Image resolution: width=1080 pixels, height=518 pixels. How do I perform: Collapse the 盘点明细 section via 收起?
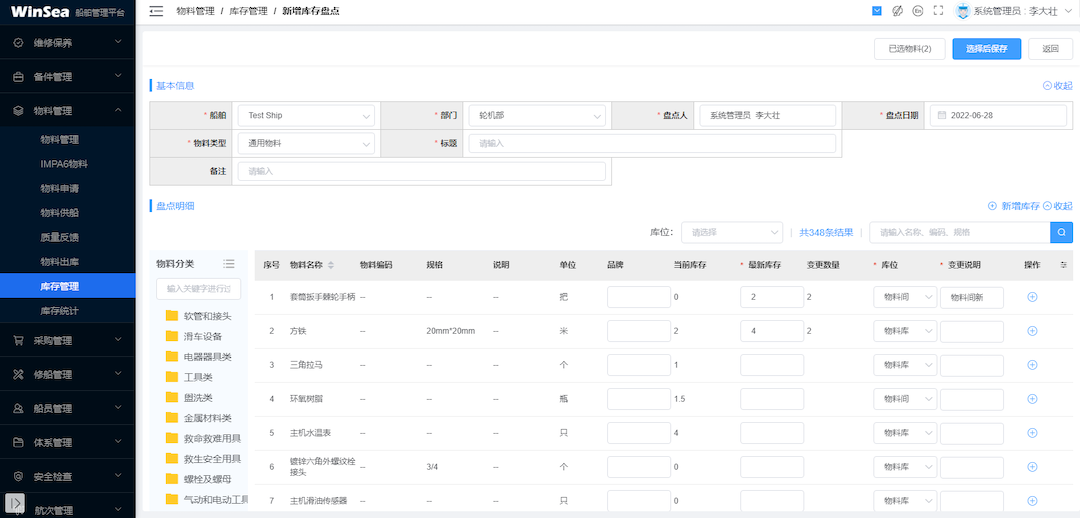(x=1058, y=206)
